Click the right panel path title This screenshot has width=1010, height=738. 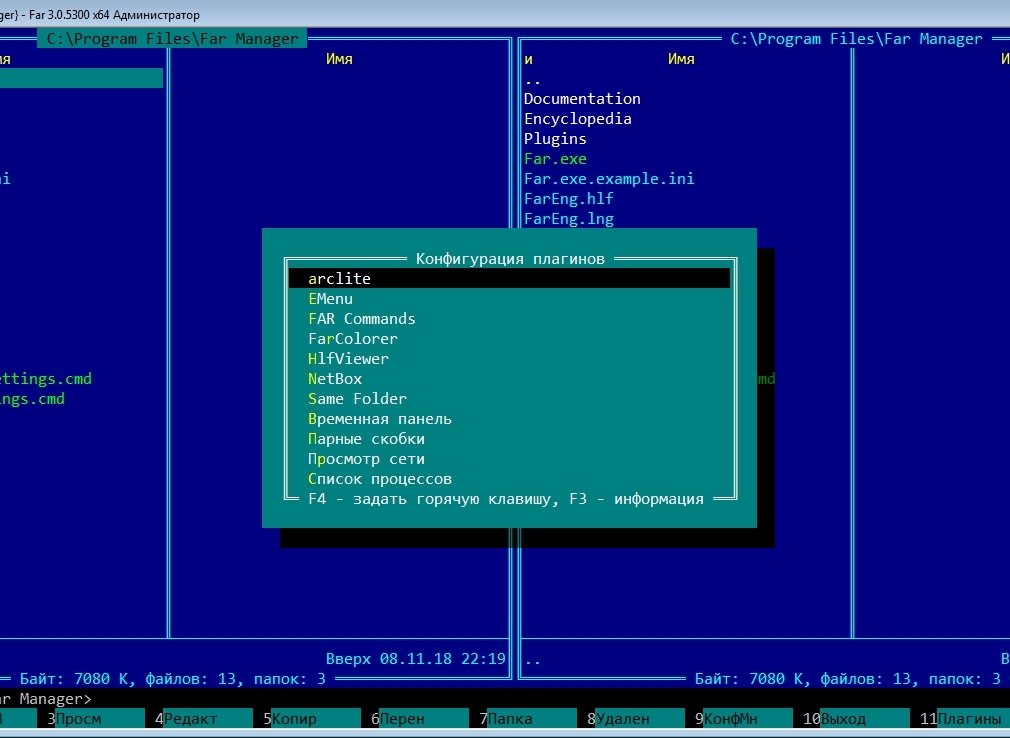(x=857, y=39)
